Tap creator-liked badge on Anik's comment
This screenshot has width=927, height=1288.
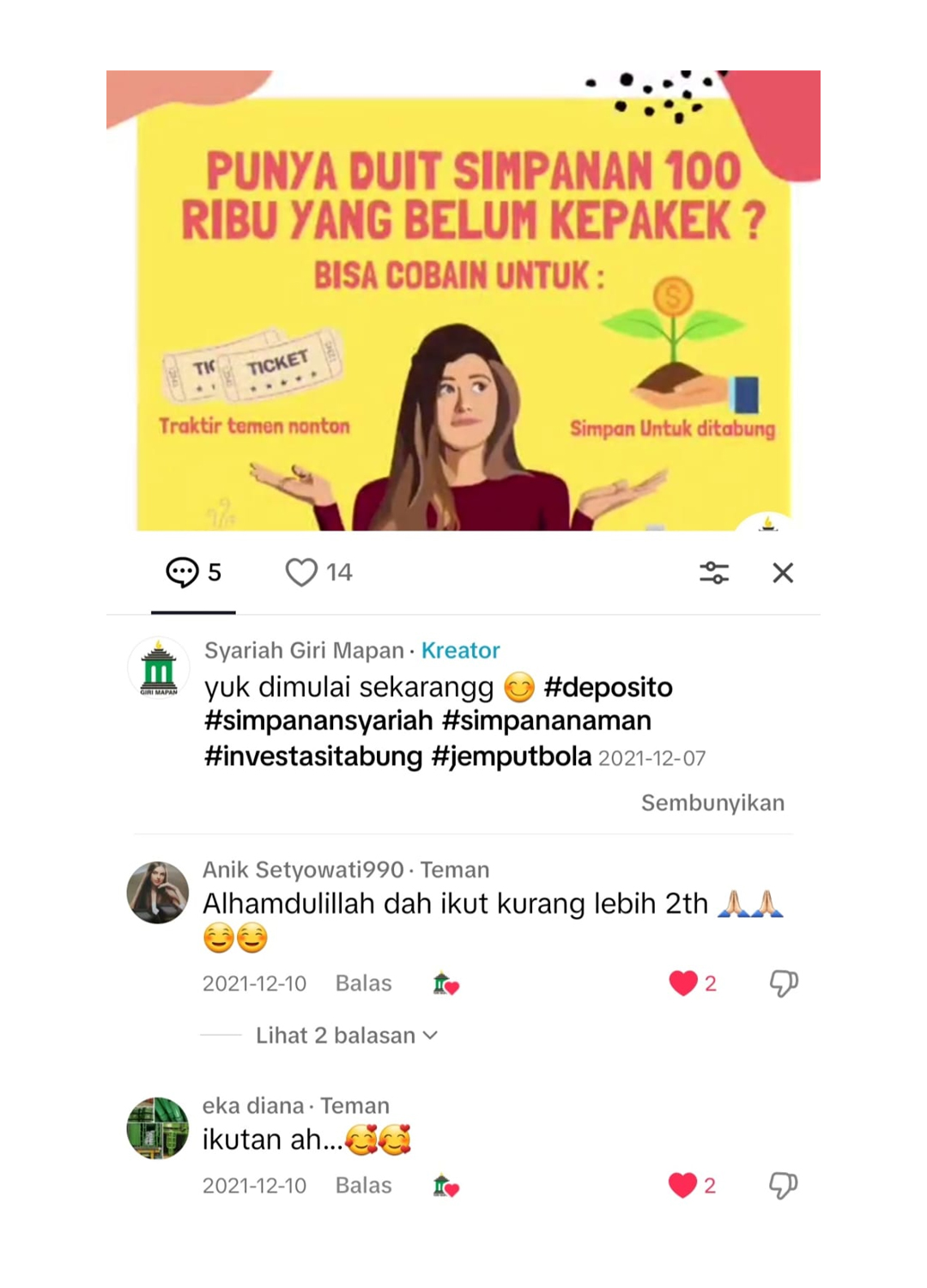pos(445,983)
